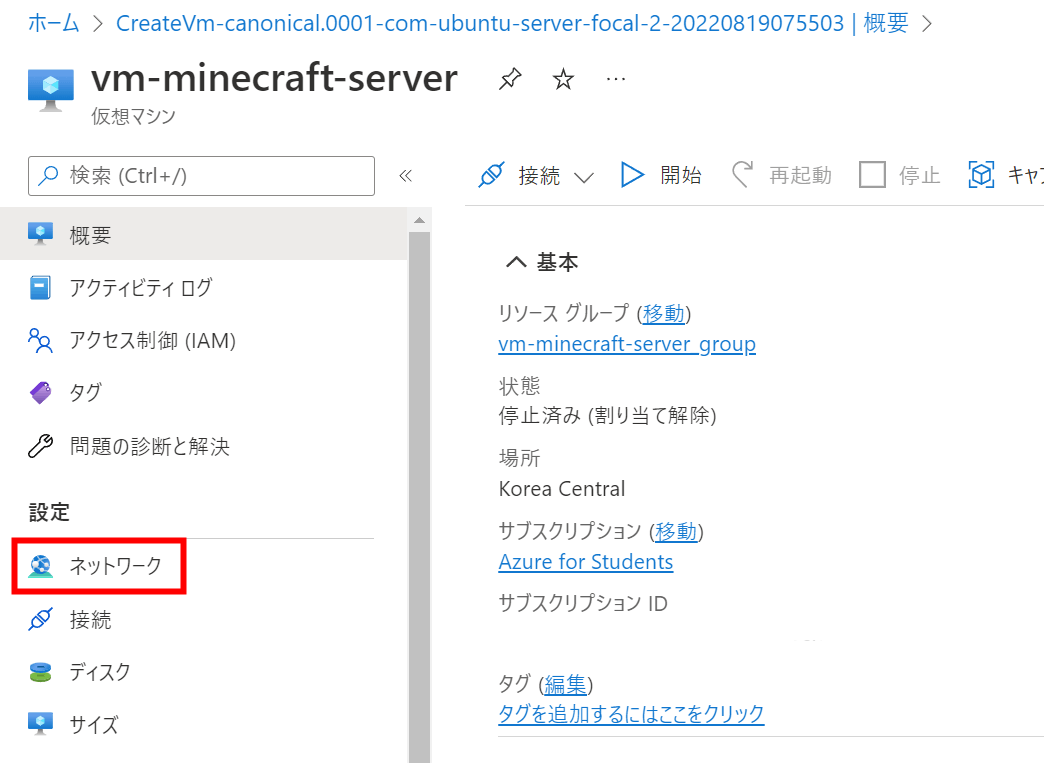Viewport: 1044px width, 763px height.
Task: Click 編集 link beside タグ
Action: pos(565,684)
